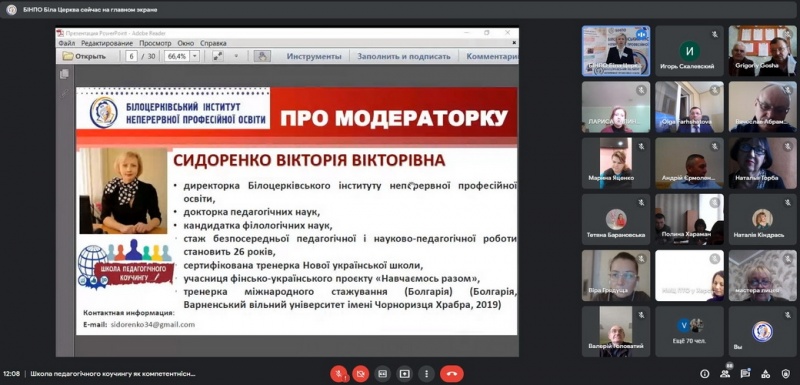Click the muted mic icon on the Игорь Скалевский tile
This screenshot has height=385, width=800.
715,34
